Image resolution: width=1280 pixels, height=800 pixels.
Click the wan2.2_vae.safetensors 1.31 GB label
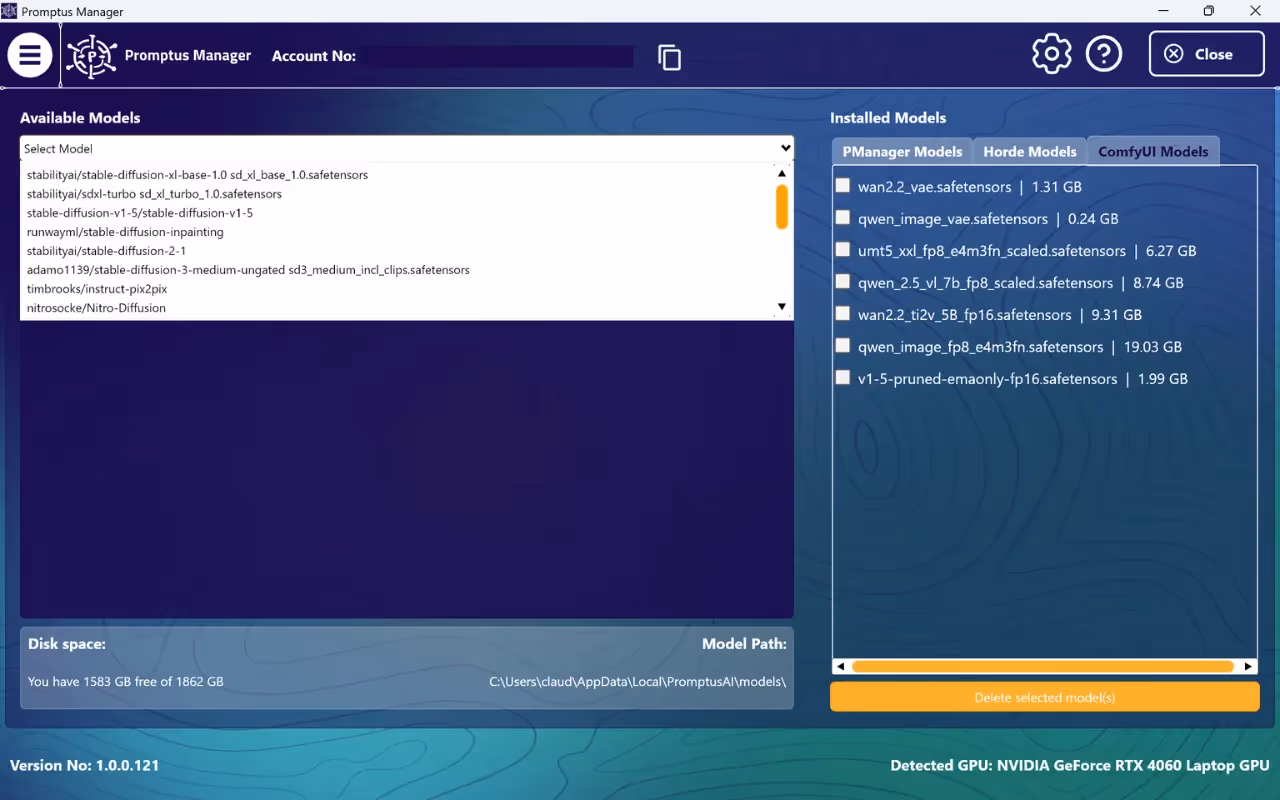coord(970,187)
